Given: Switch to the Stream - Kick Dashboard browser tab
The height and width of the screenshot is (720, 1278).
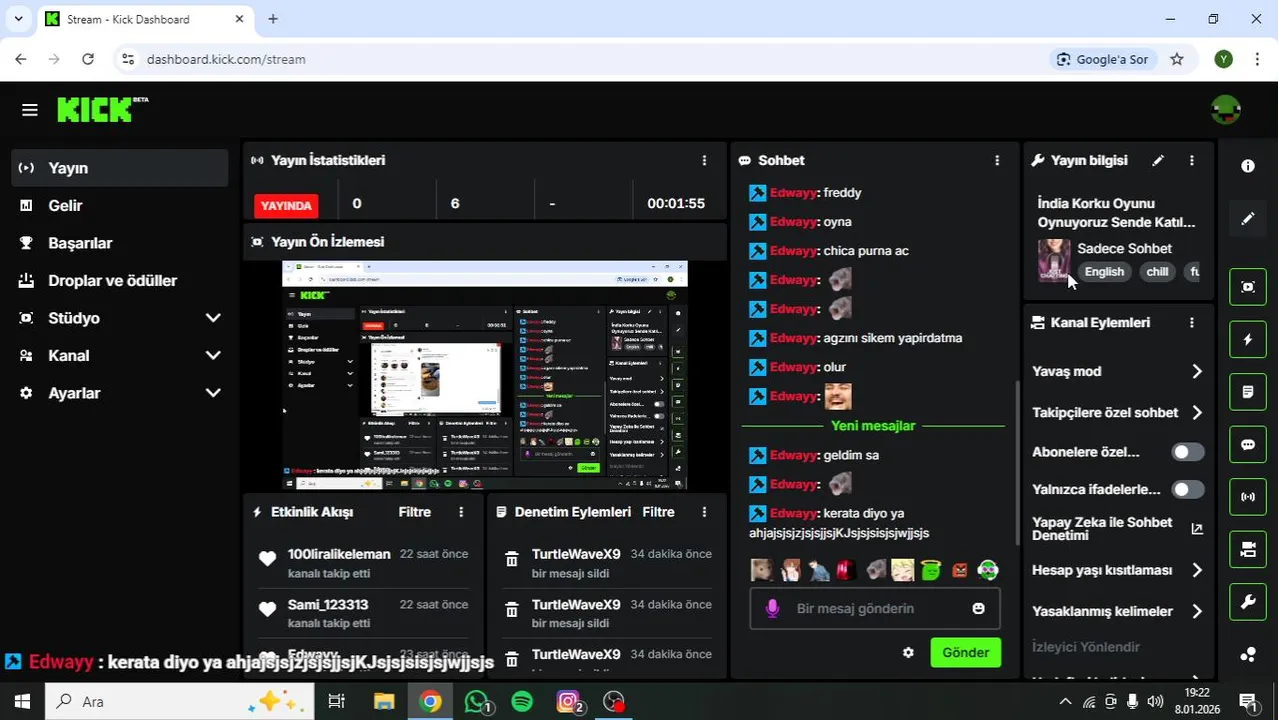Looking at the screenshot, I should 145,19.
